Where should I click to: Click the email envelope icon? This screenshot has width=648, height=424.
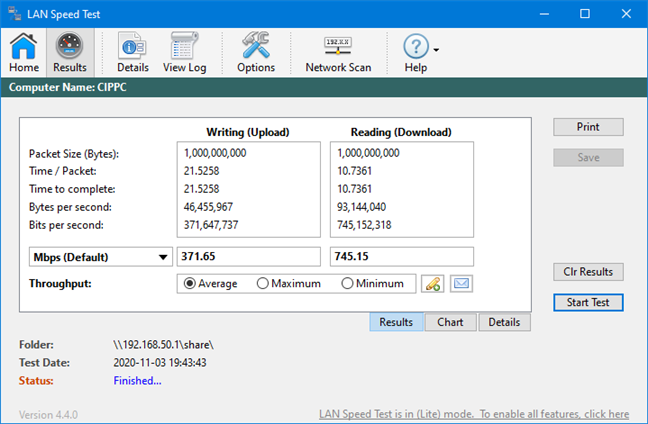461,284
